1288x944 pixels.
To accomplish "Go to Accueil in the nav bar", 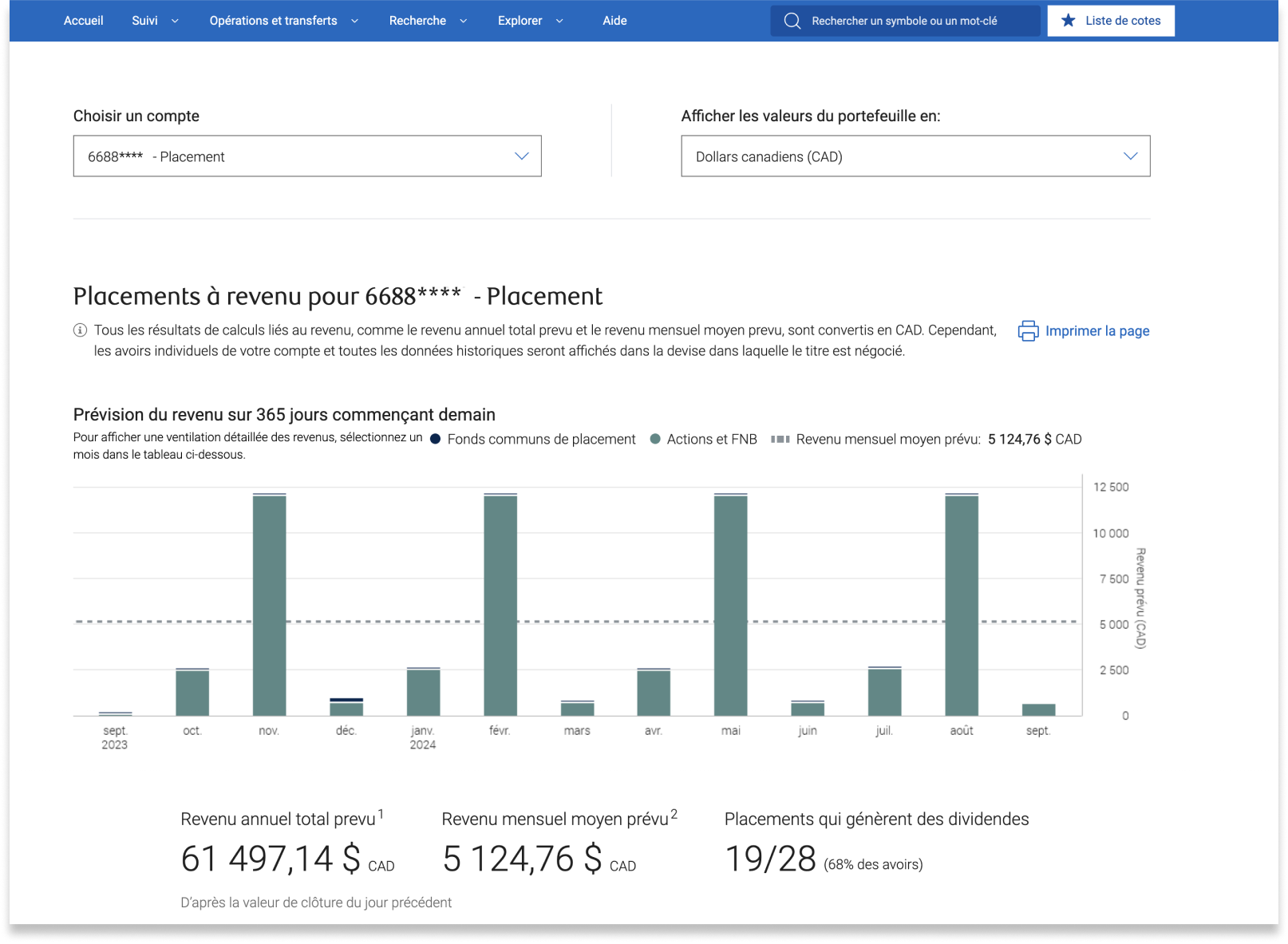I will [83, 21].
